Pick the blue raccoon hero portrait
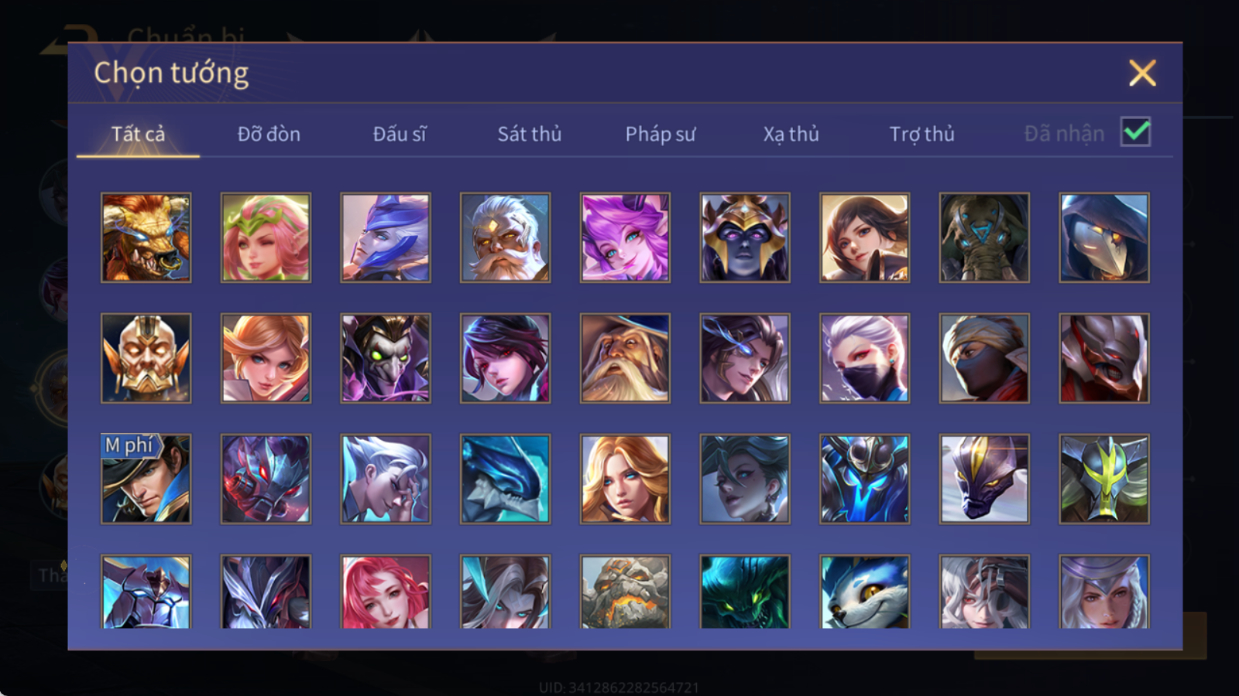The image size is (1239, 696). tap(865, 592)
